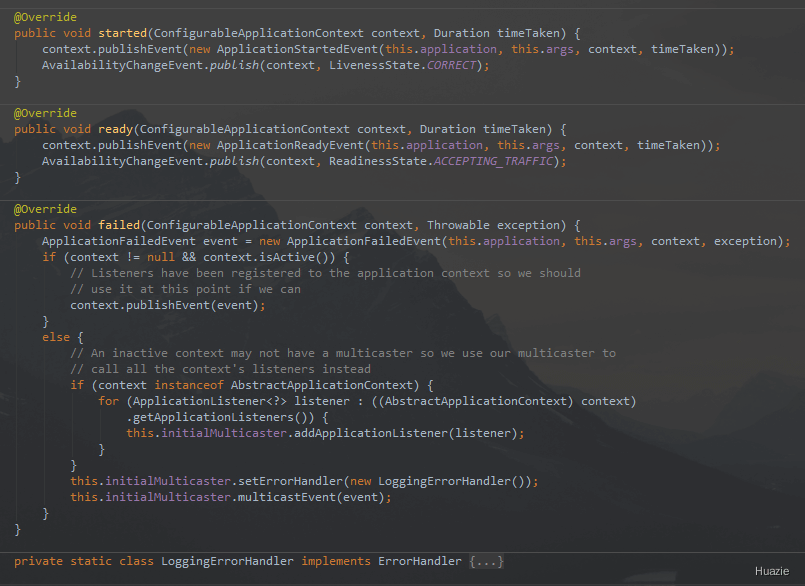Viewport: 805px width, 586px height.
Task: Click the ACCEPTING_TRAFFIC constant
Action: click(x=493, y=161)
